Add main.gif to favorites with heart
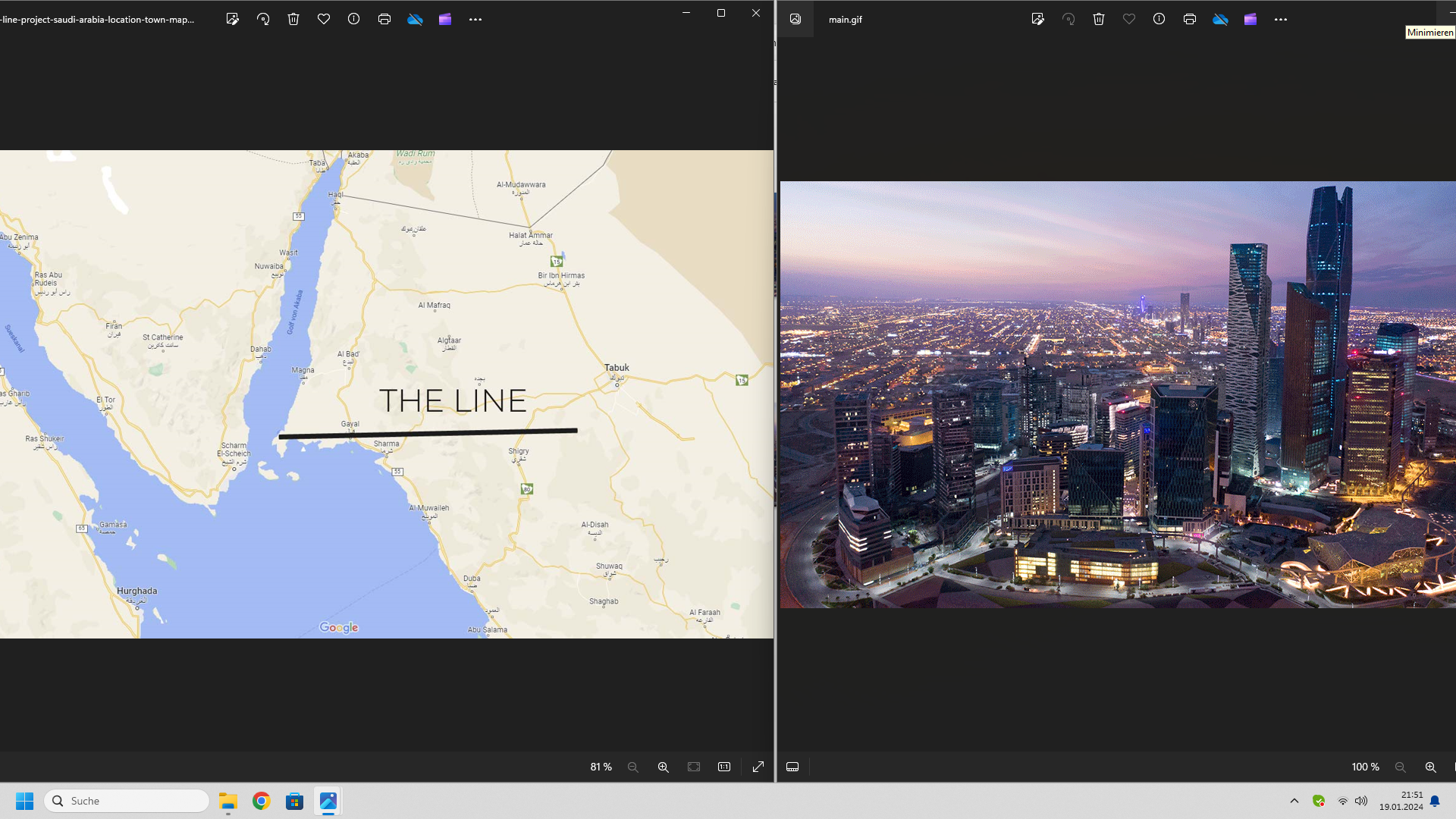The width and height of the screenshot is (1456, 819). [x=1129, y=20]
